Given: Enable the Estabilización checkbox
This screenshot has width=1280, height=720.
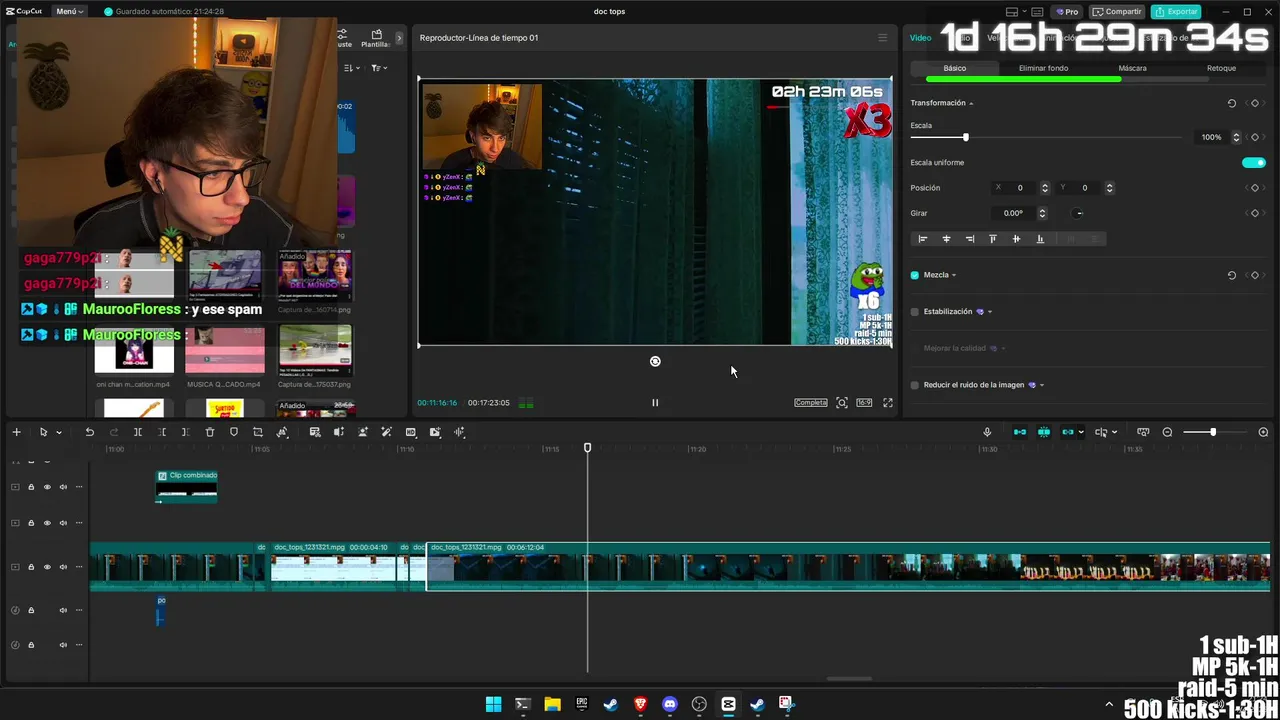Looking at the screenshot, I should coord(915,312).
